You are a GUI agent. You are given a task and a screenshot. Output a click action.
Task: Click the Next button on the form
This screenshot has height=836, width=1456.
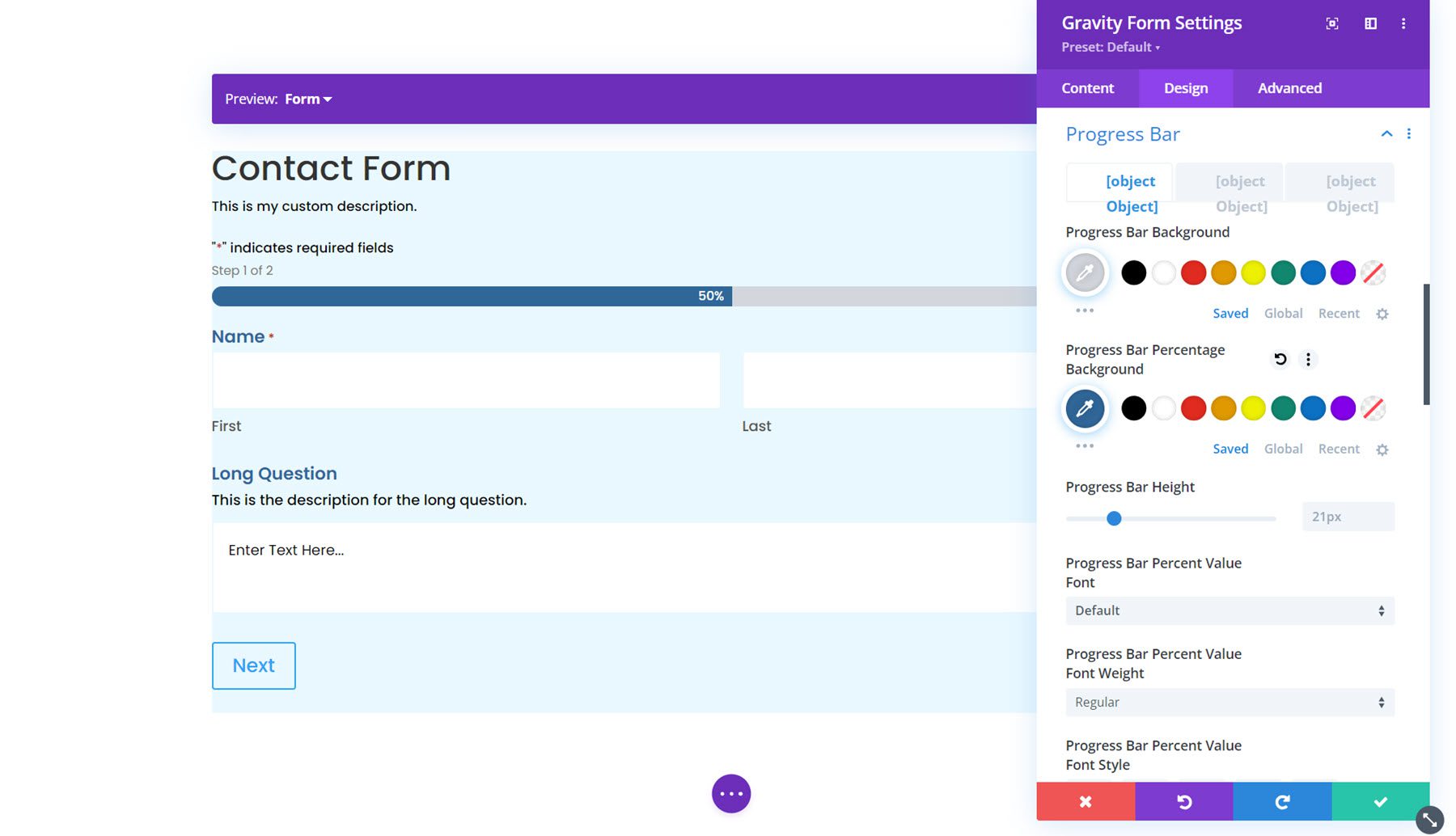click(253, 665)
